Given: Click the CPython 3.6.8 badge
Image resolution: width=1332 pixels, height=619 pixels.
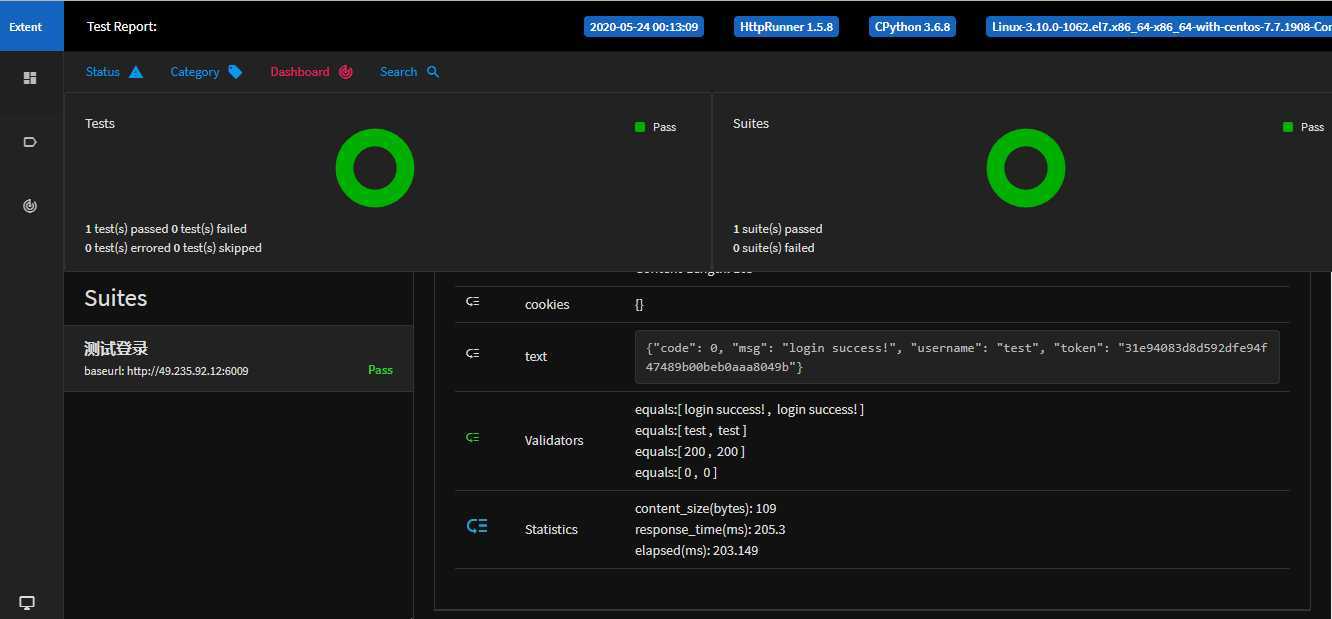Looking at the screenshot, I should coord(912,27).
